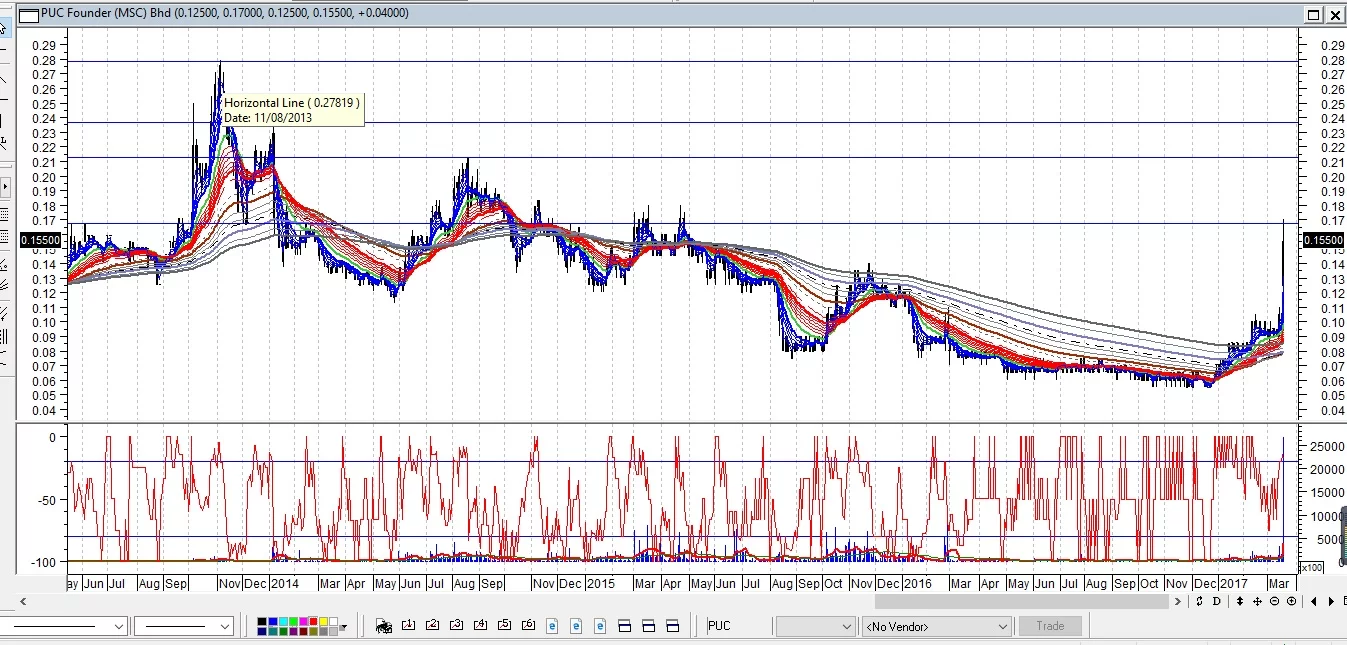The height and width of the screenshot is (645, 1347).
Task: Click the D periodicity button
Action: [1217, 601]
